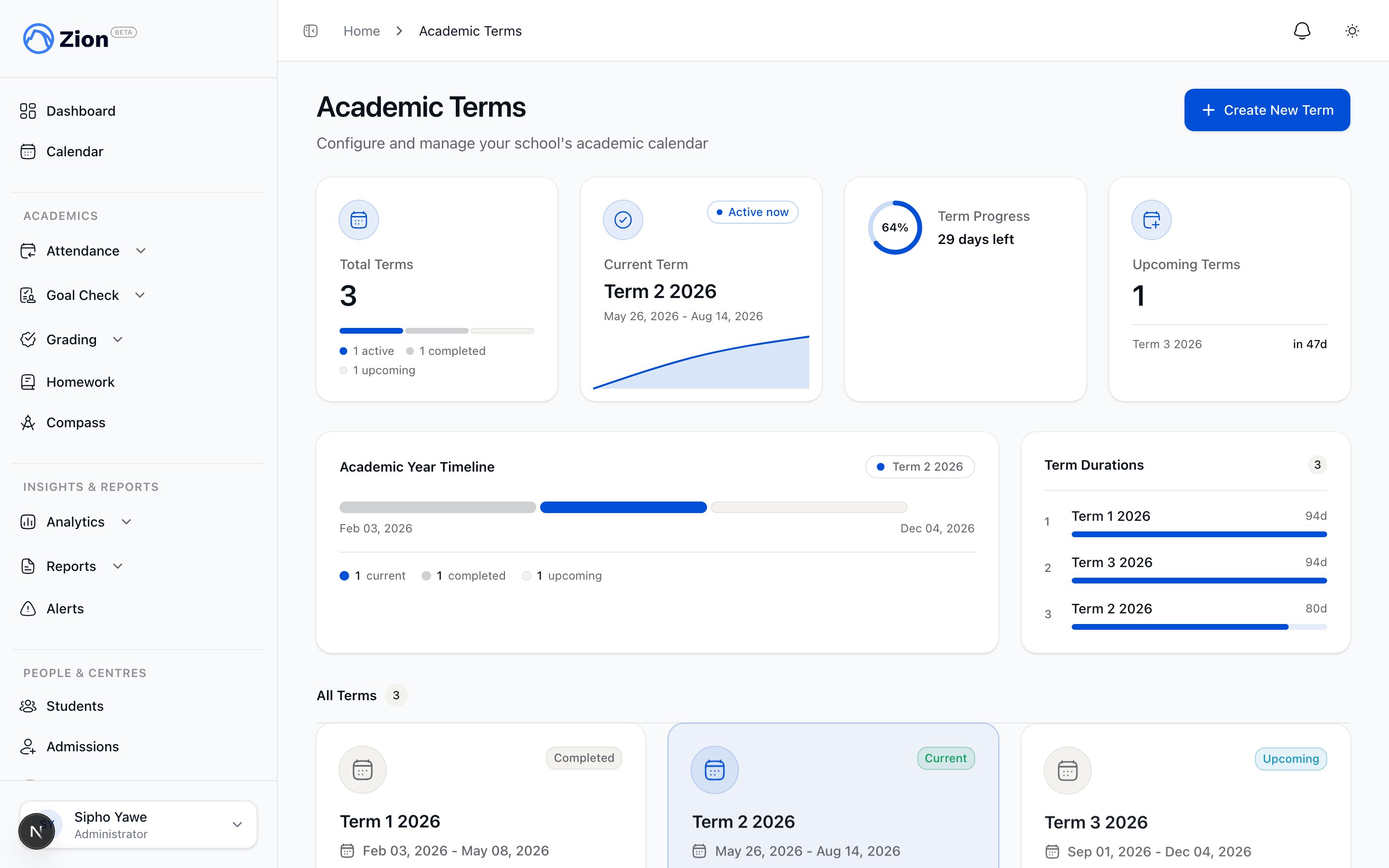Expand the Analytics chevron
Image resolution: width=1389 pixels, height=868 pixels.
click(x=127, y=522)
